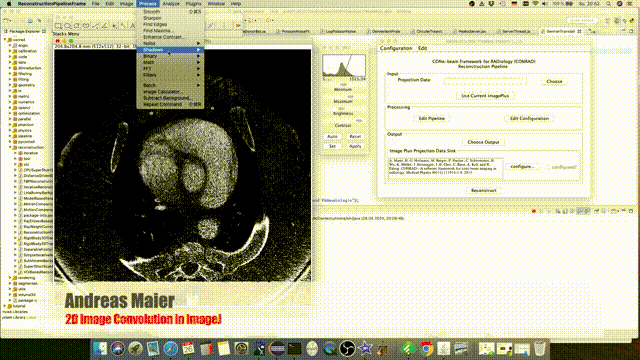Screen dimensions: 640x360
Task: Select ImageJ's Wand tracing tool
Action: [123, 26]
